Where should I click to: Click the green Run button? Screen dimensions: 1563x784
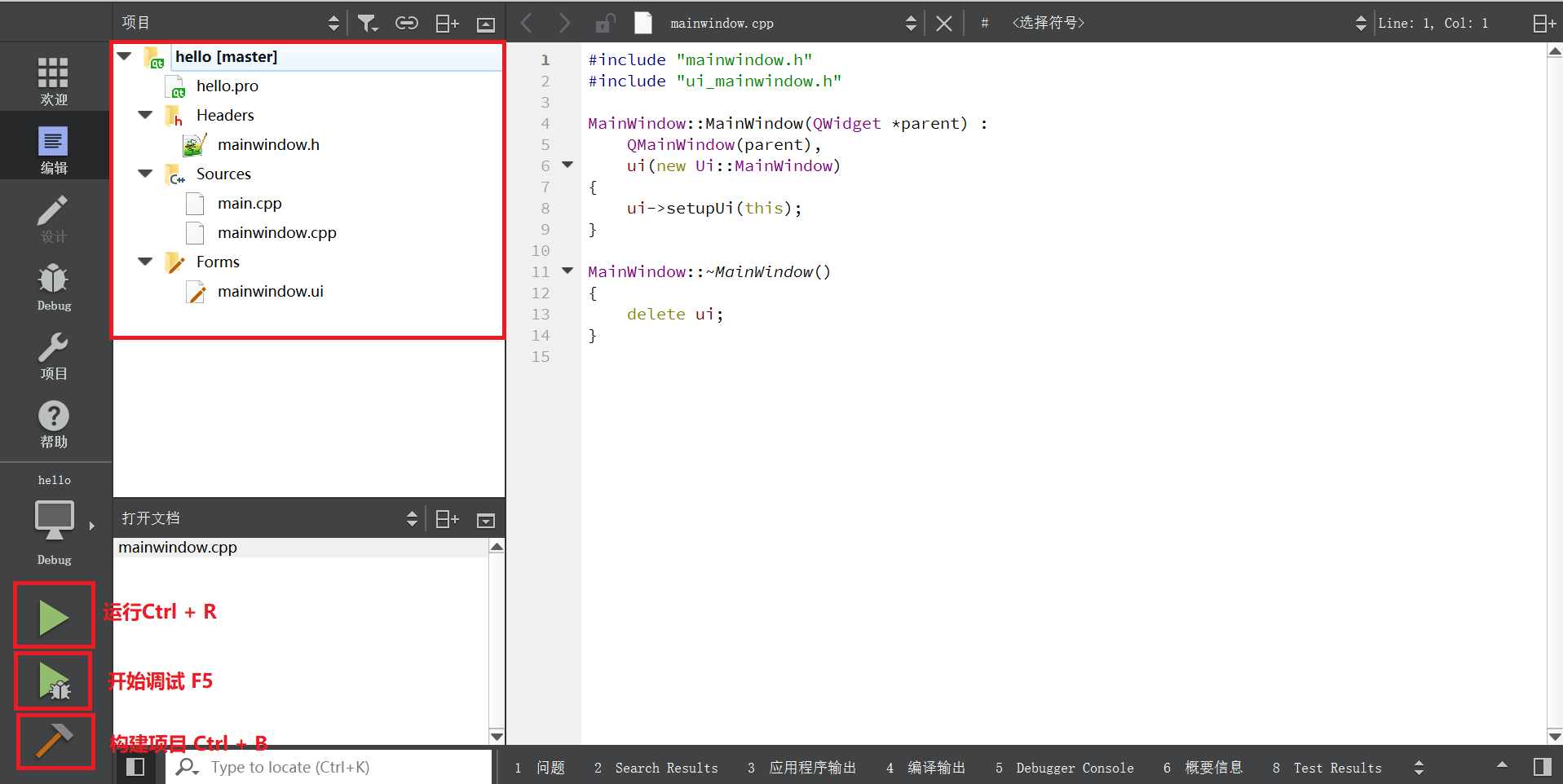(x=54, y=617)
